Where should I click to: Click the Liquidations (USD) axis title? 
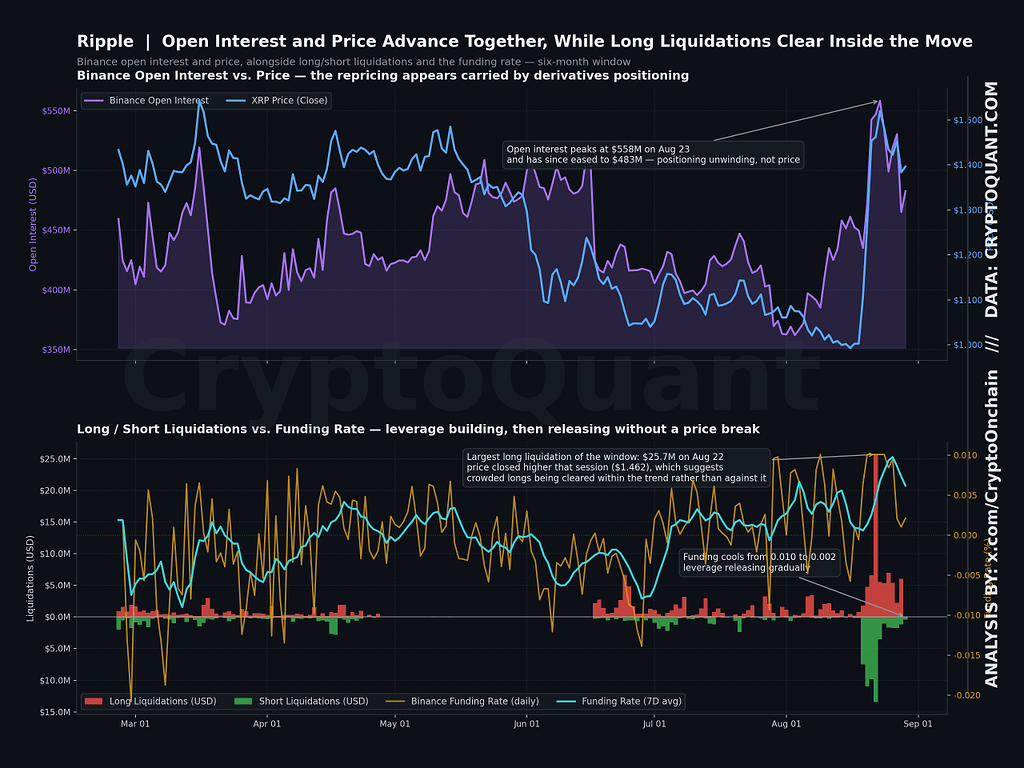[30, 578]
